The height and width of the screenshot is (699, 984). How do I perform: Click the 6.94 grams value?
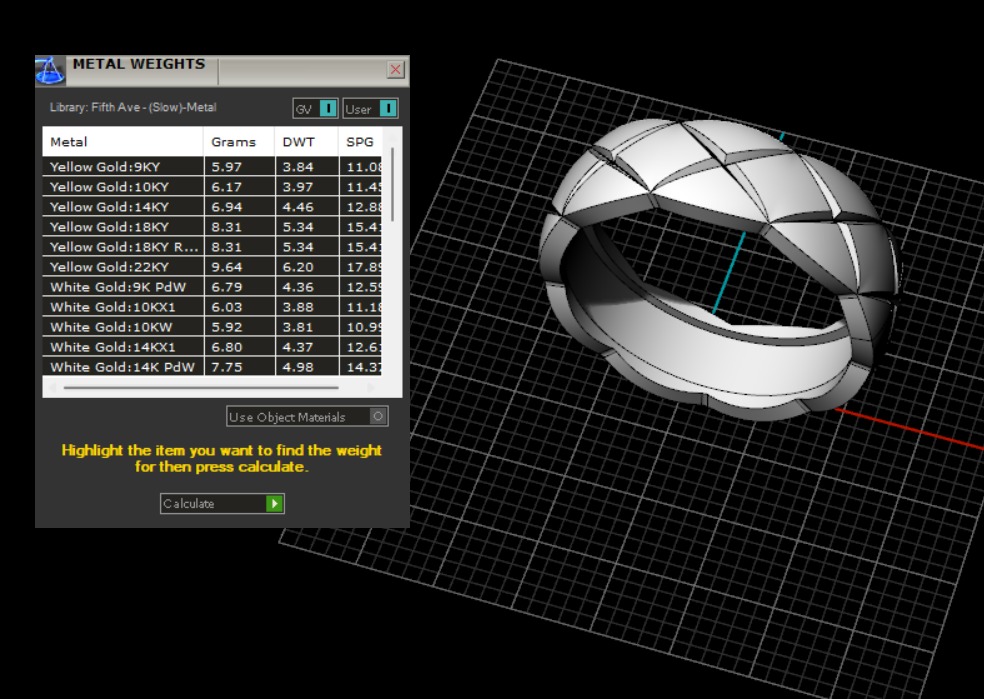226,207
